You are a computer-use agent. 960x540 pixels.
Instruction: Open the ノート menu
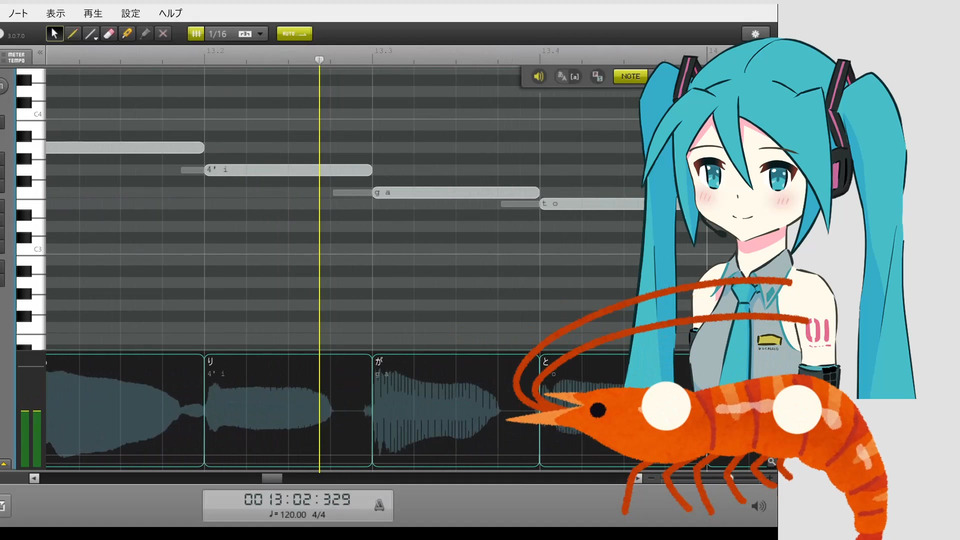(18, 13)
